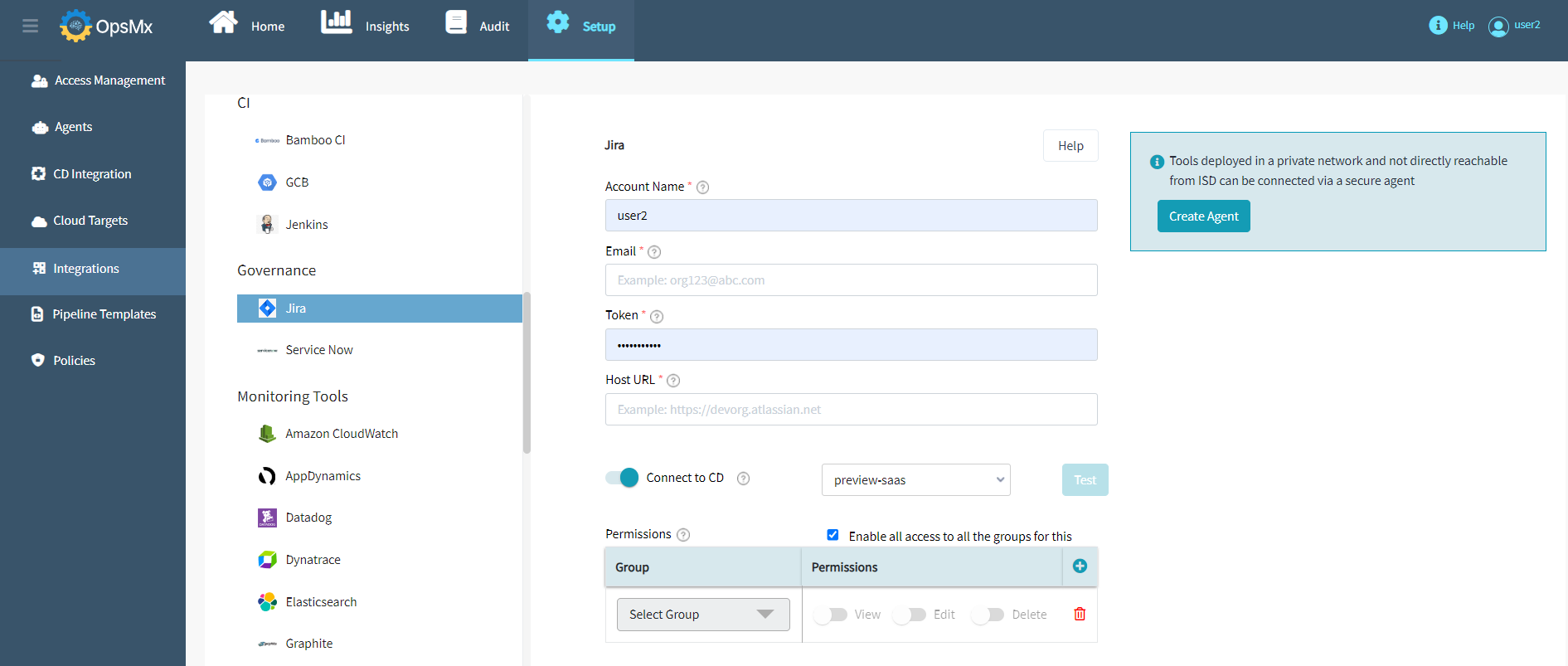Select Datadog in Monitoring Tools list
Viewport: 1568px width, 666px height.
point(308,518)
